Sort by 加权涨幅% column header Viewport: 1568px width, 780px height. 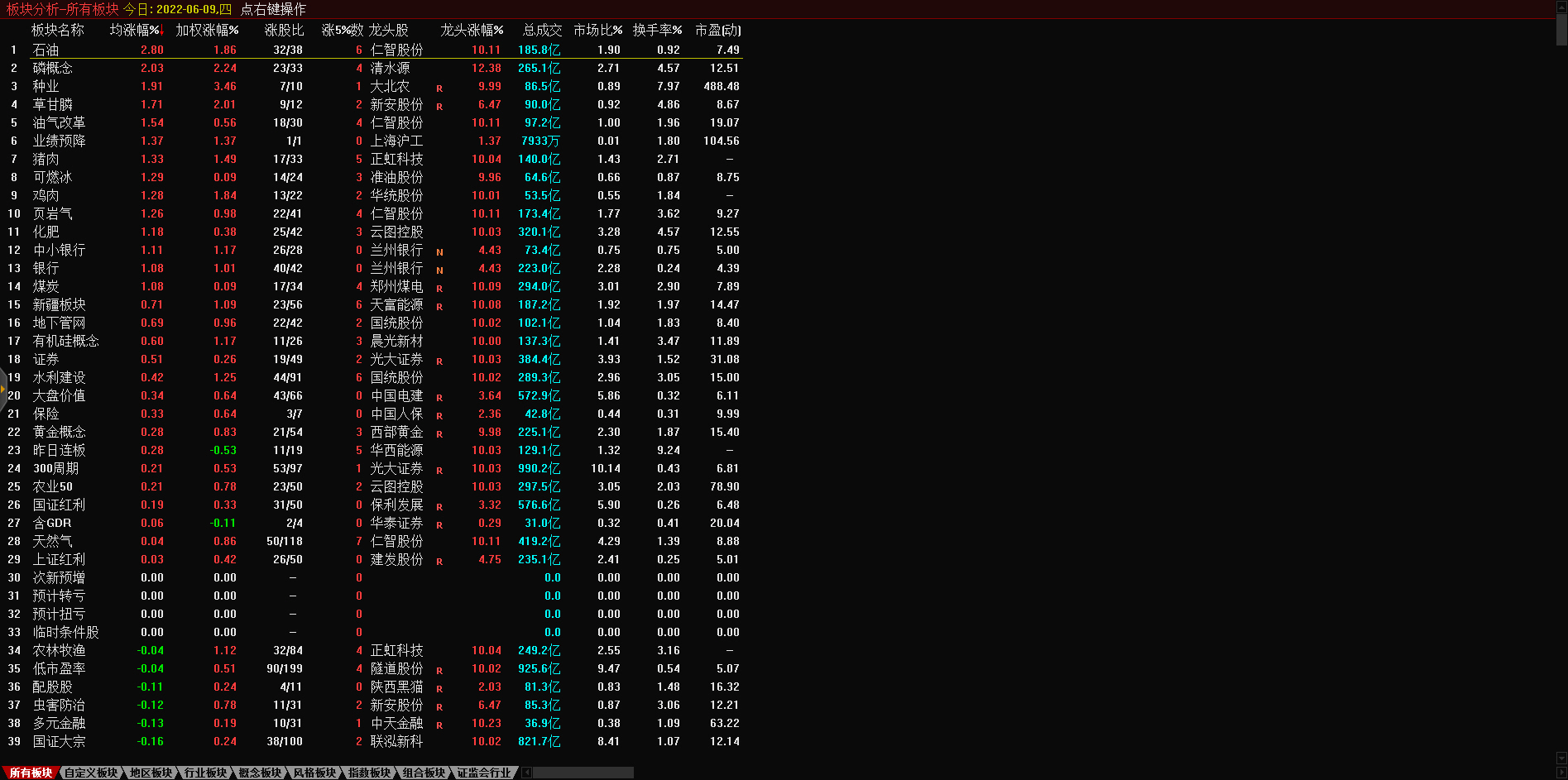207,31
